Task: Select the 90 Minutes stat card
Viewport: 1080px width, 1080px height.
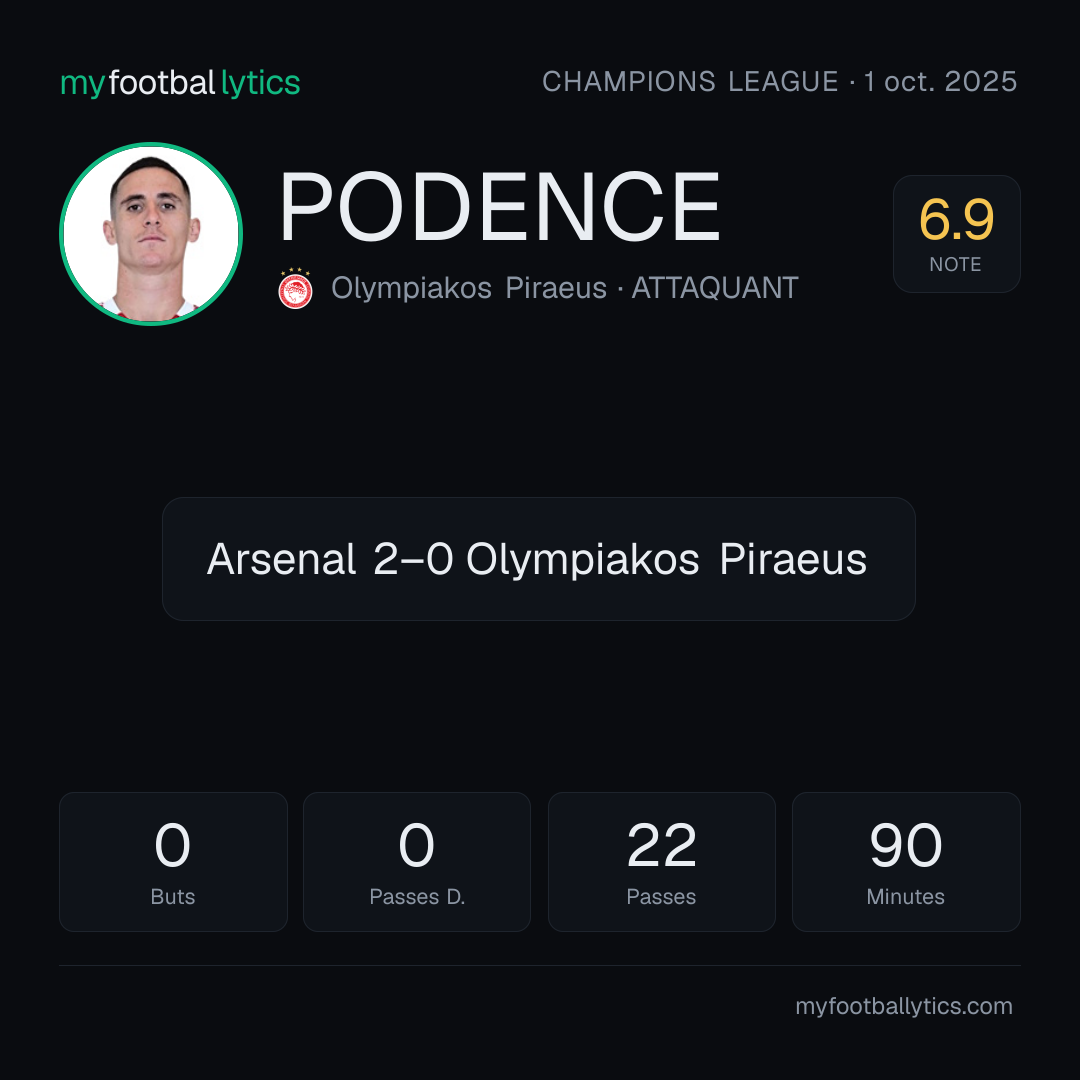Action: coord(906,862)
